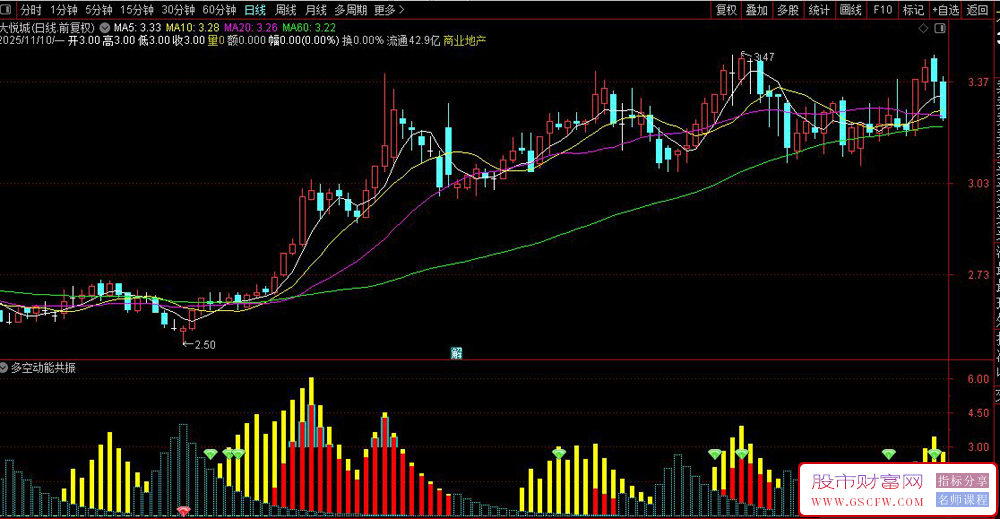Open the 多股 multi-stock view
Viewport: 1000px width, 519px height.
[x=788, y=10]
